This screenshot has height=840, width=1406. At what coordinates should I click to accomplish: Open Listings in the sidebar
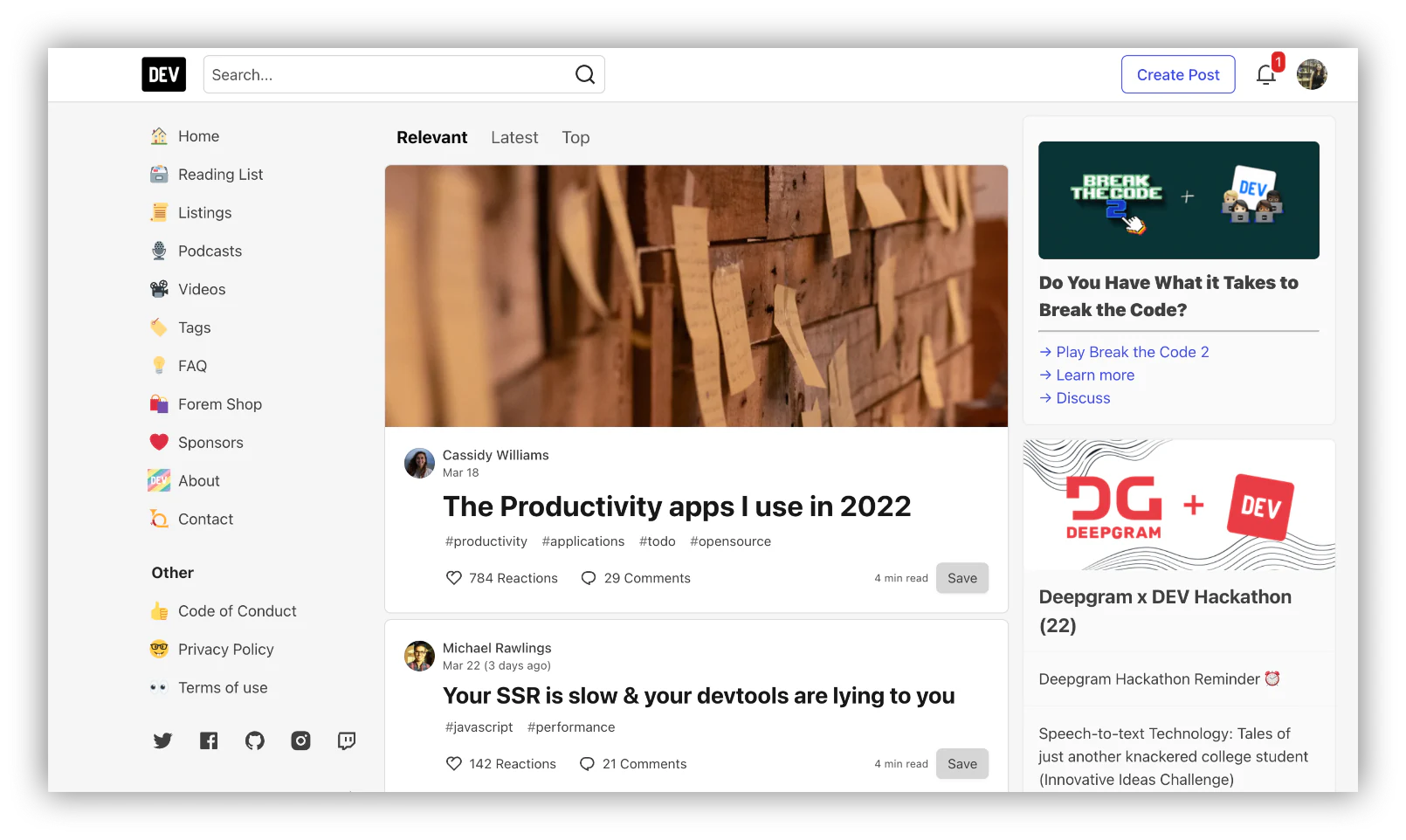(x=190, y=213)
